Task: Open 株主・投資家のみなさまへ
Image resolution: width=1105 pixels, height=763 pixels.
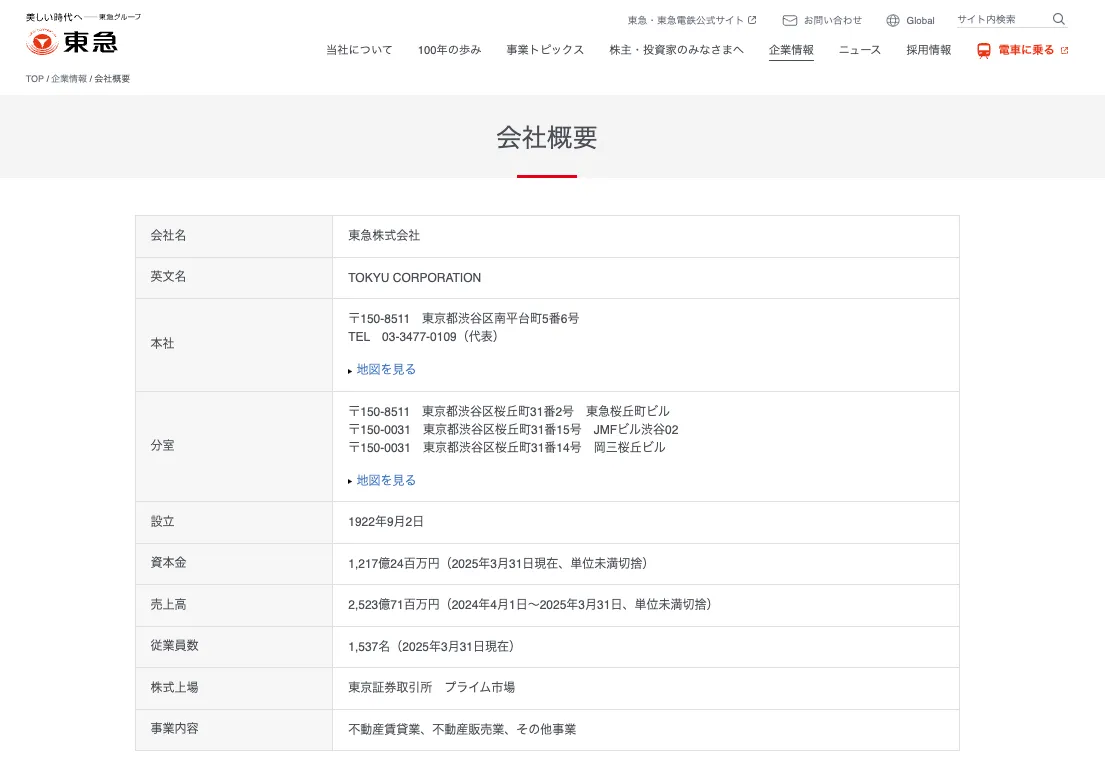Action: pyautogui.click(x=677, y=48)
